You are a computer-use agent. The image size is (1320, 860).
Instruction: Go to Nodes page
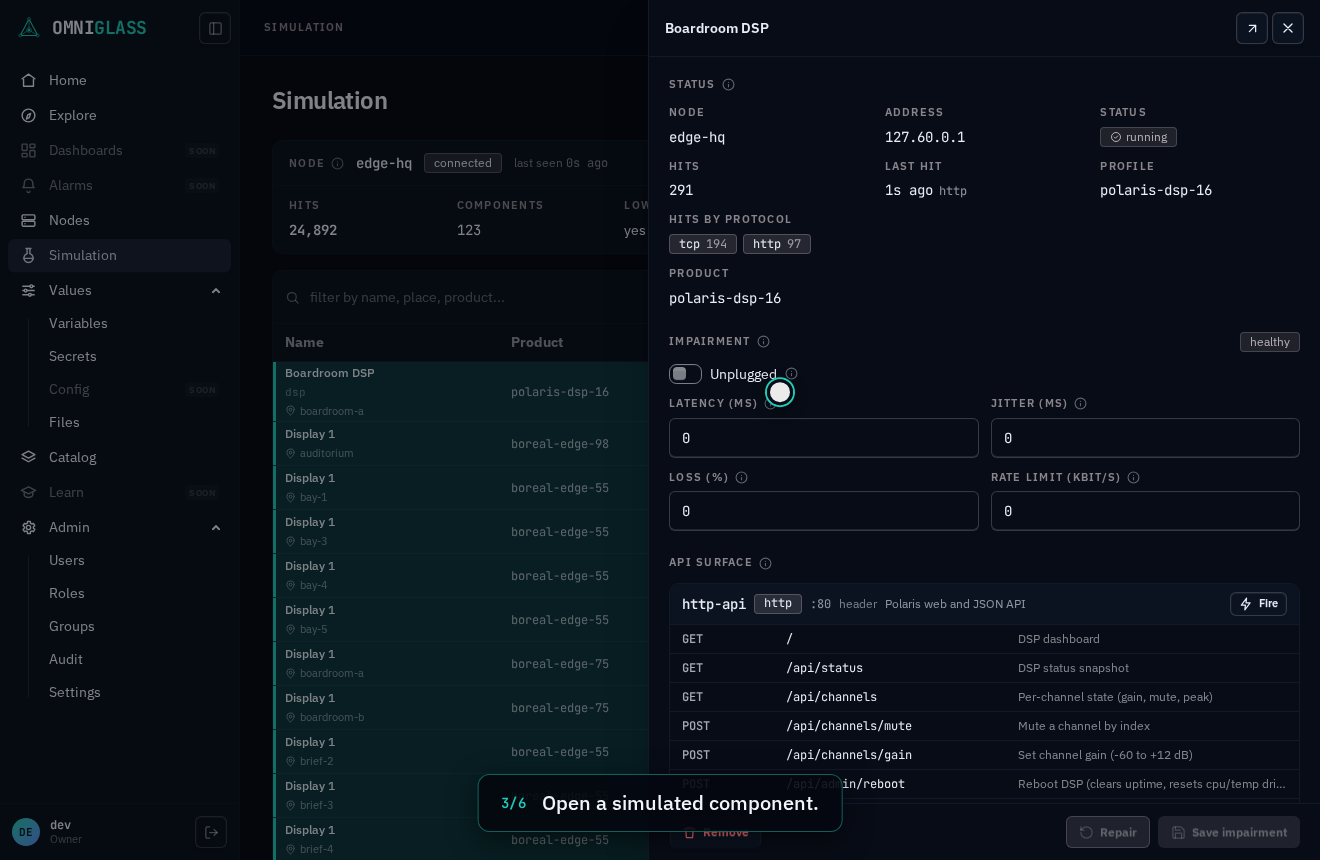tap(119, 220)
